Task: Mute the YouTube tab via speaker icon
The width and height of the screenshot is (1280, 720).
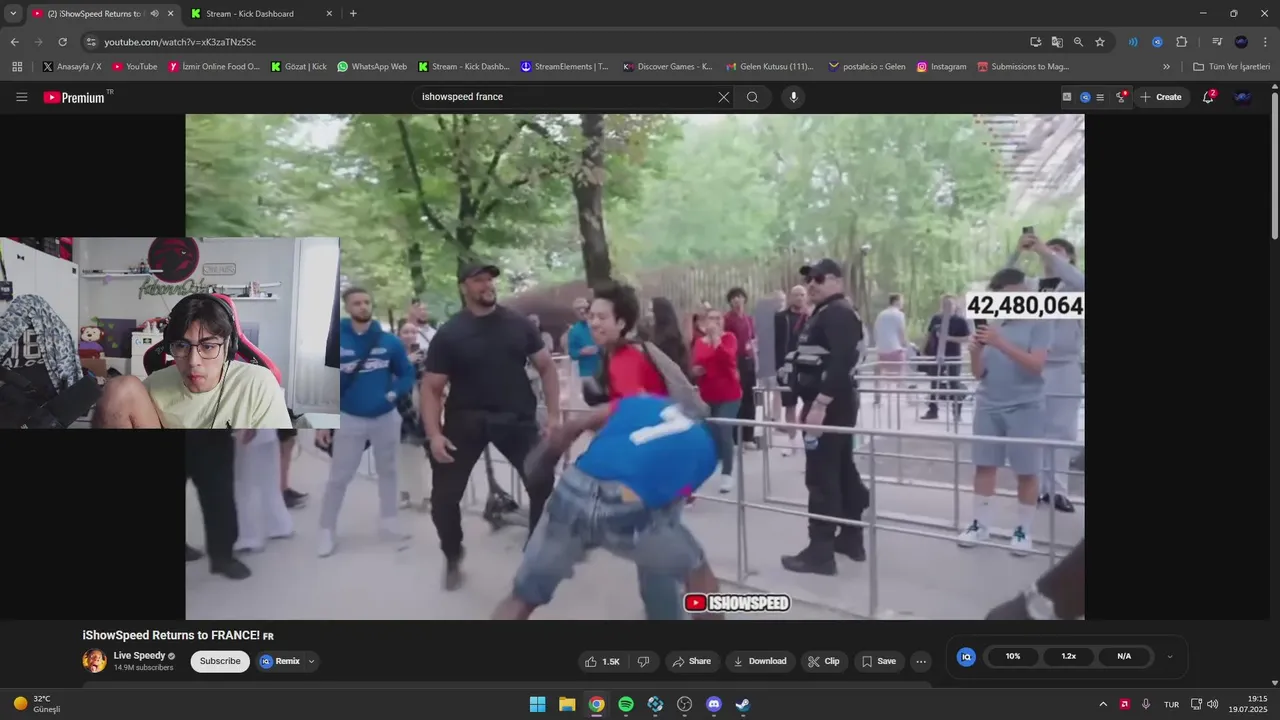Action: [154, 14]
